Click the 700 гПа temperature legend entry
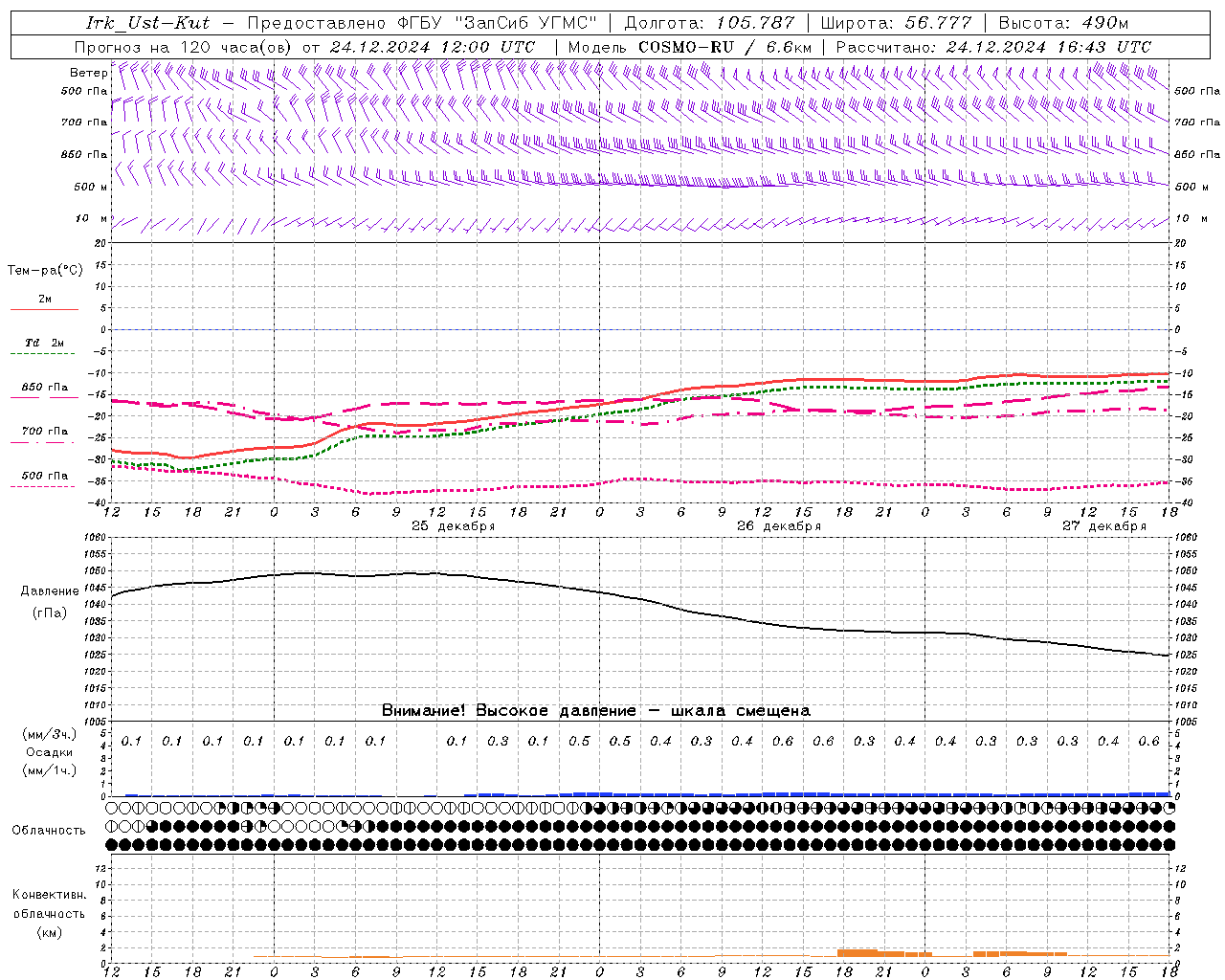This screenshot has height=980, width=1225. pyautogui.click(x=45, y=431)
